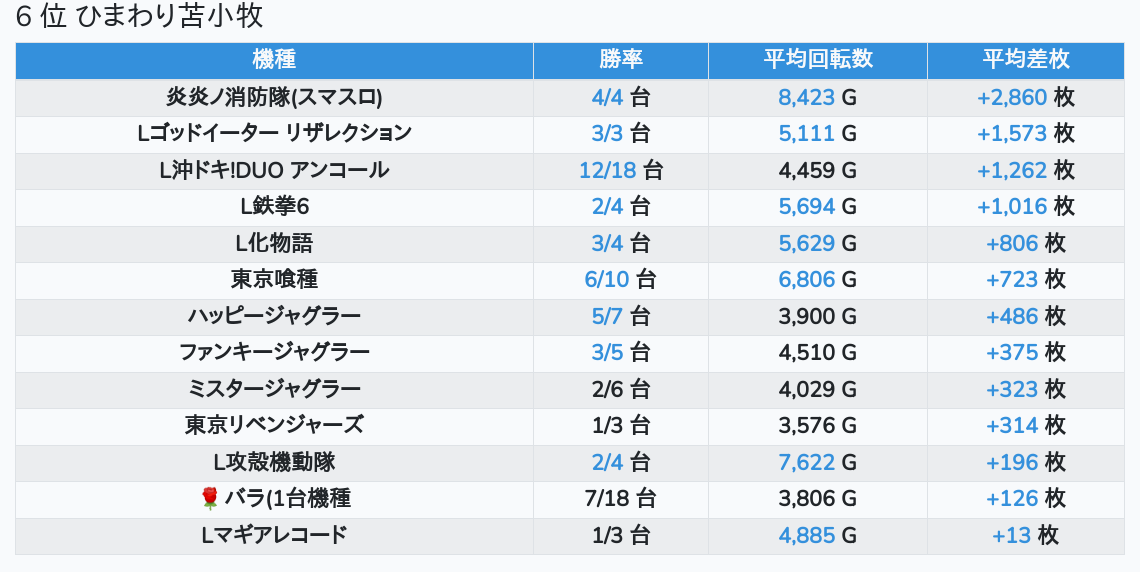This screenshot has height=572, width=1140.
Task: Click the ミスタージャグラー row name
Action: click(274, 389)
